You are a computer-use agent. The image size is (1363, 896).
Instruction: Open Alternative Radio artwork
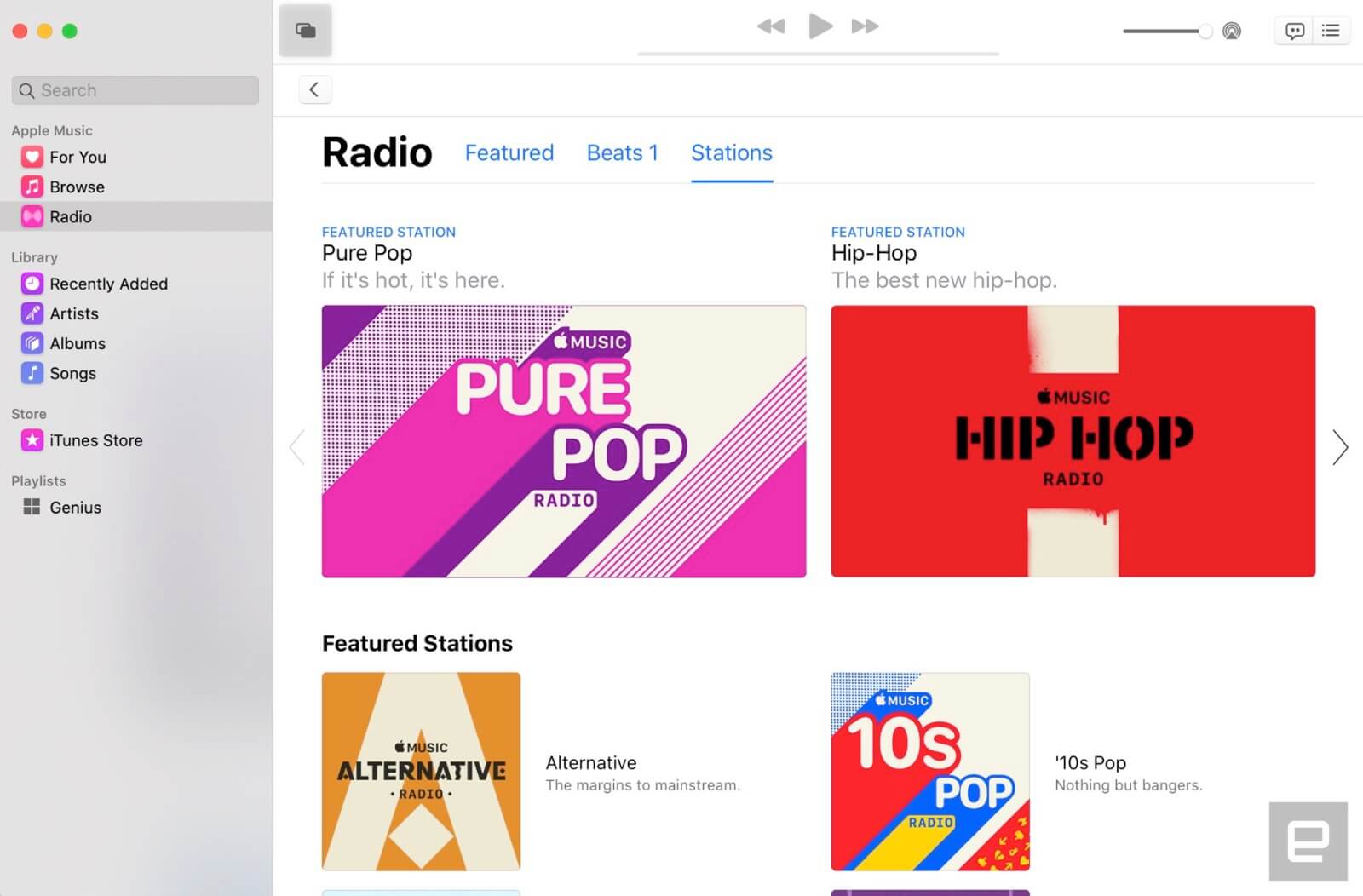pos(421,772)
